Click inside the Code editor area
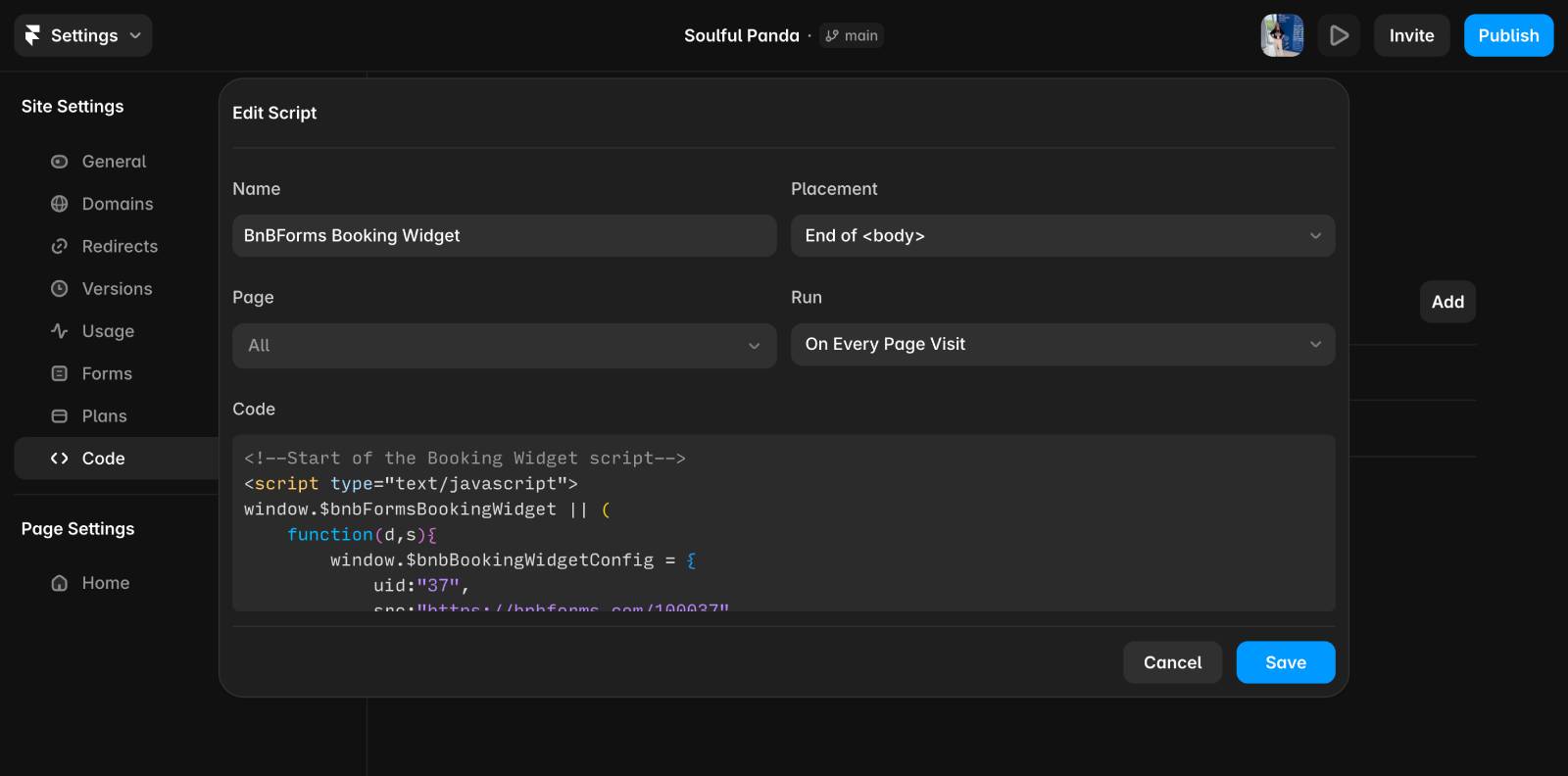 (x=783, y=523)
